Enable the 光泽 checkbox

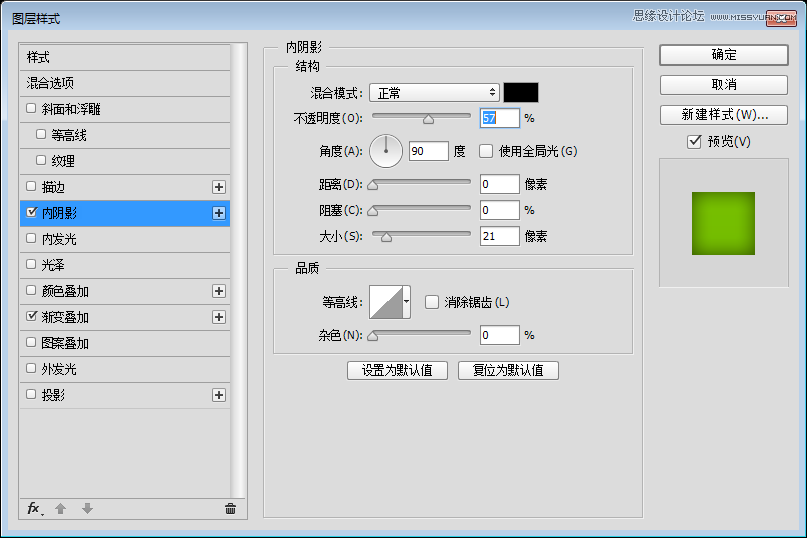pos(31,264)
